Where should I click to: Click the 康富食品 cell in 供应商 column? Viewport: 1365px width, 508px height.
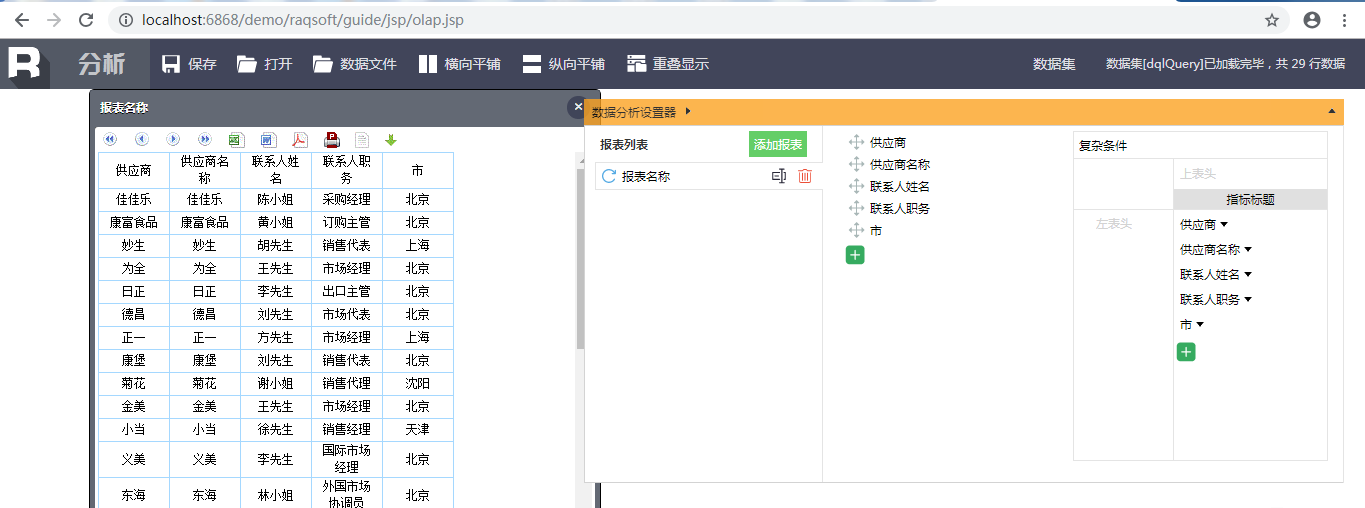tap(134, 223)
